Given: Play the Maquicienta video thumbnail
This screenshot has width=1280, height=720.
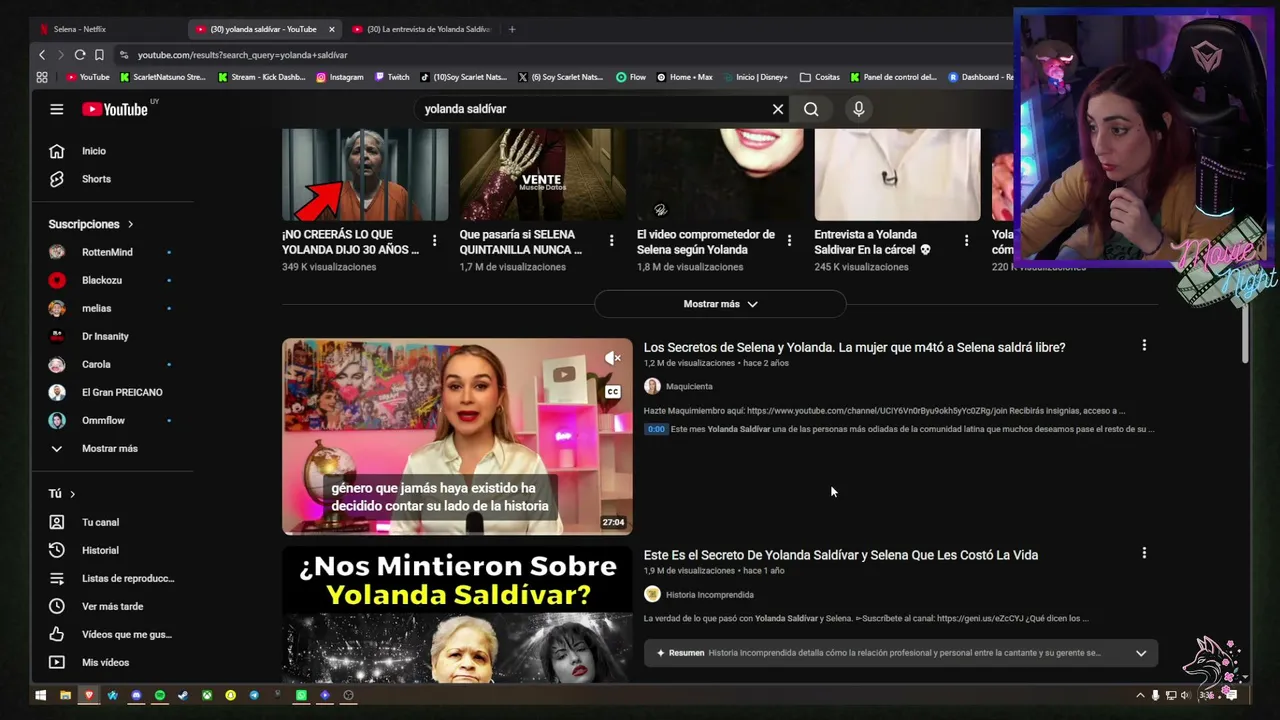Looking at the screenshot, I should 457,436.
